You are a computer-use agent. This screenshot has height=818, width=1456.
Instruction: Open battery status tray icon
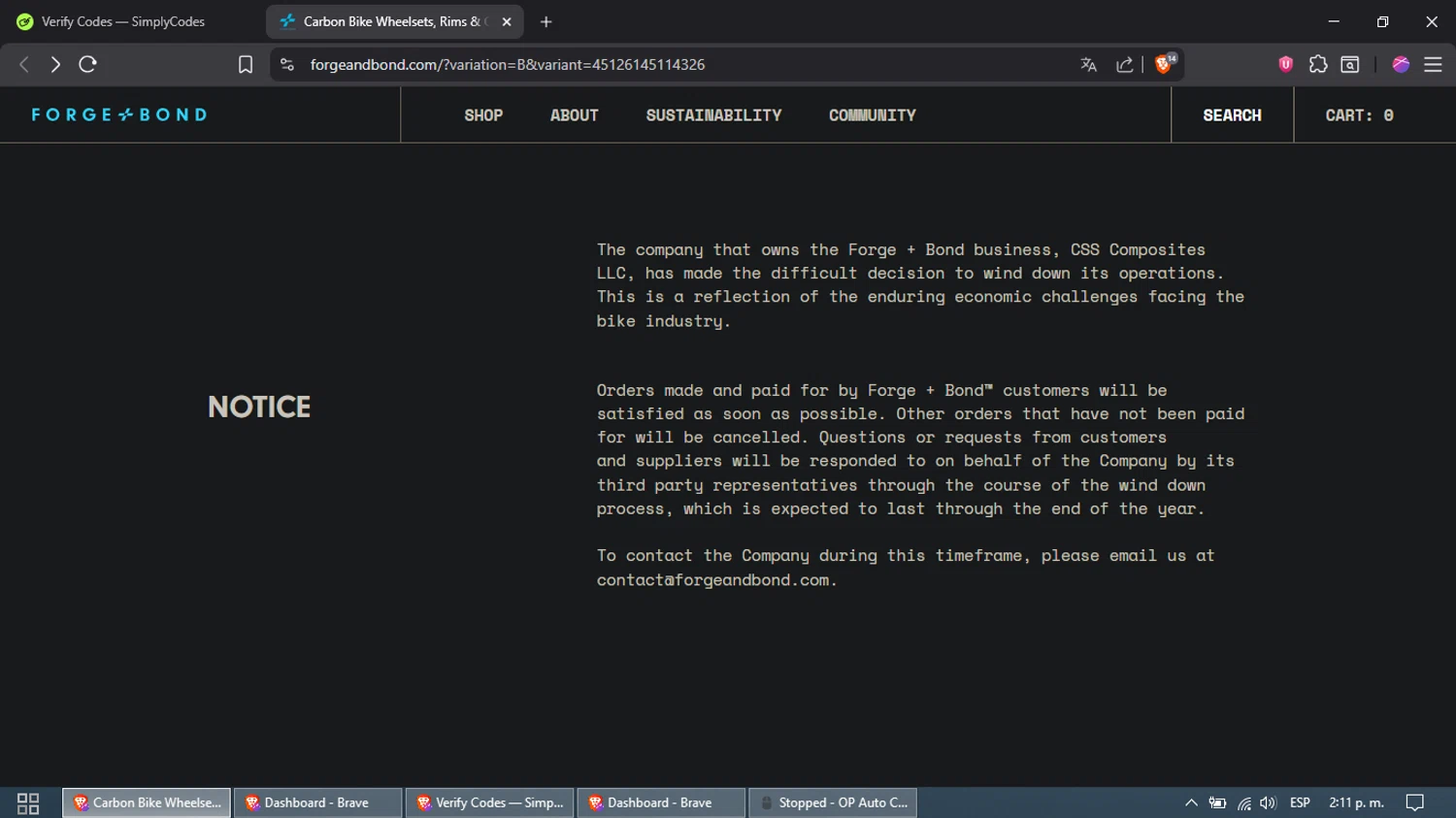[1217, 802]
